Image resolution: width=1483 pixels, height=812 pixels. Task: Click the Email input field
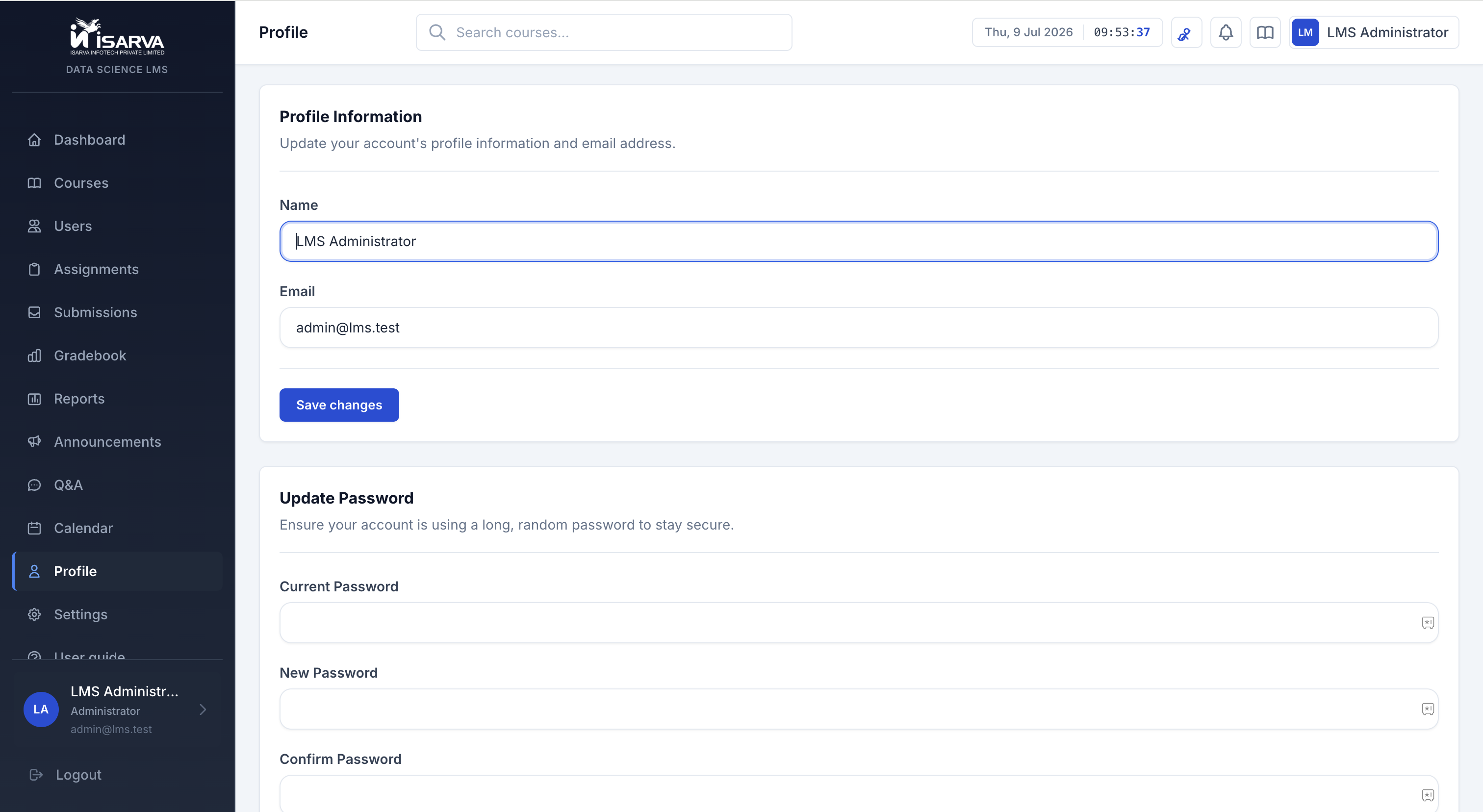point(859,328)
